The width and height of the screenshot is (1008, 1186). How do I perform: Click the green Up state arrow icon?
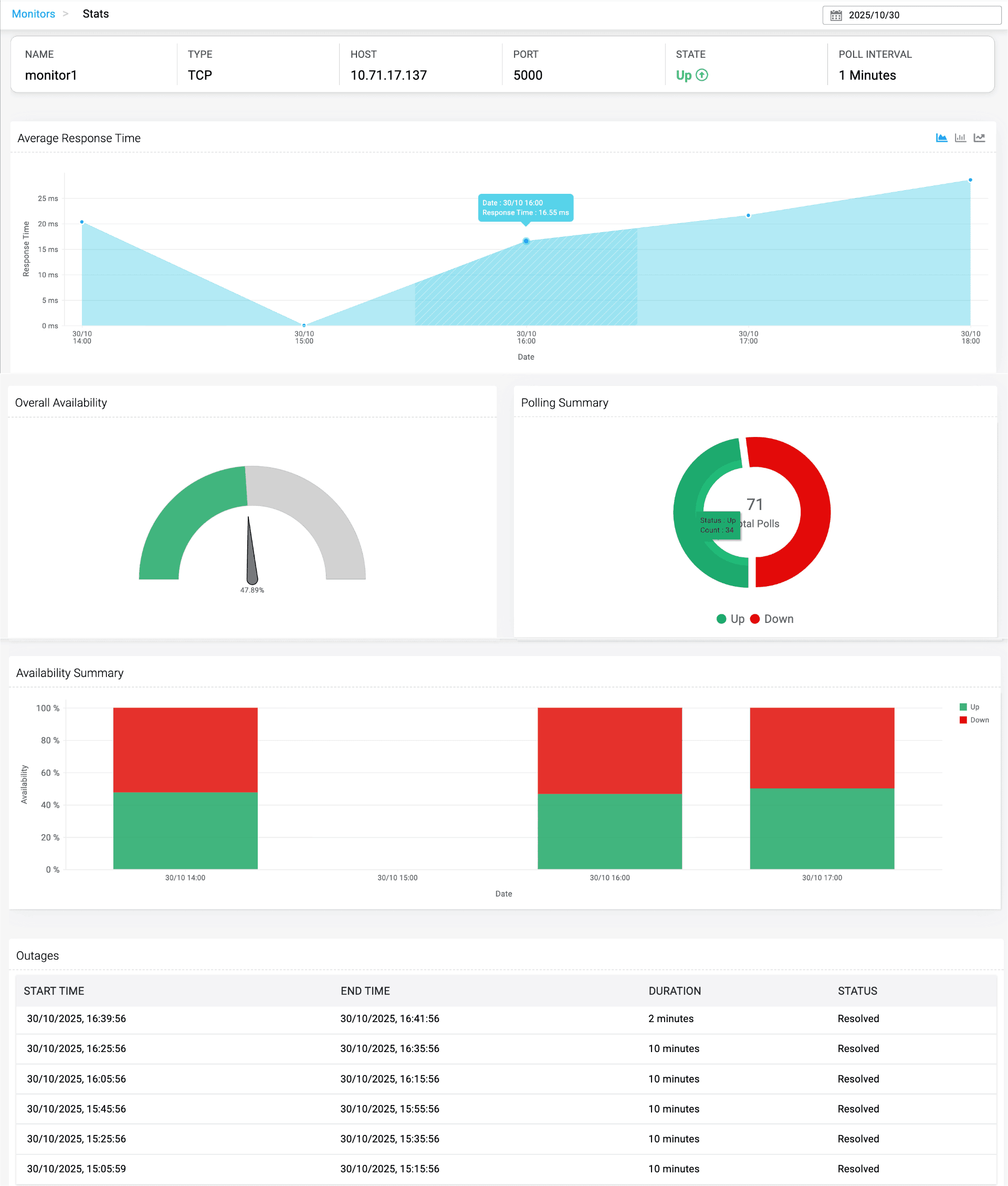[702, 75]
